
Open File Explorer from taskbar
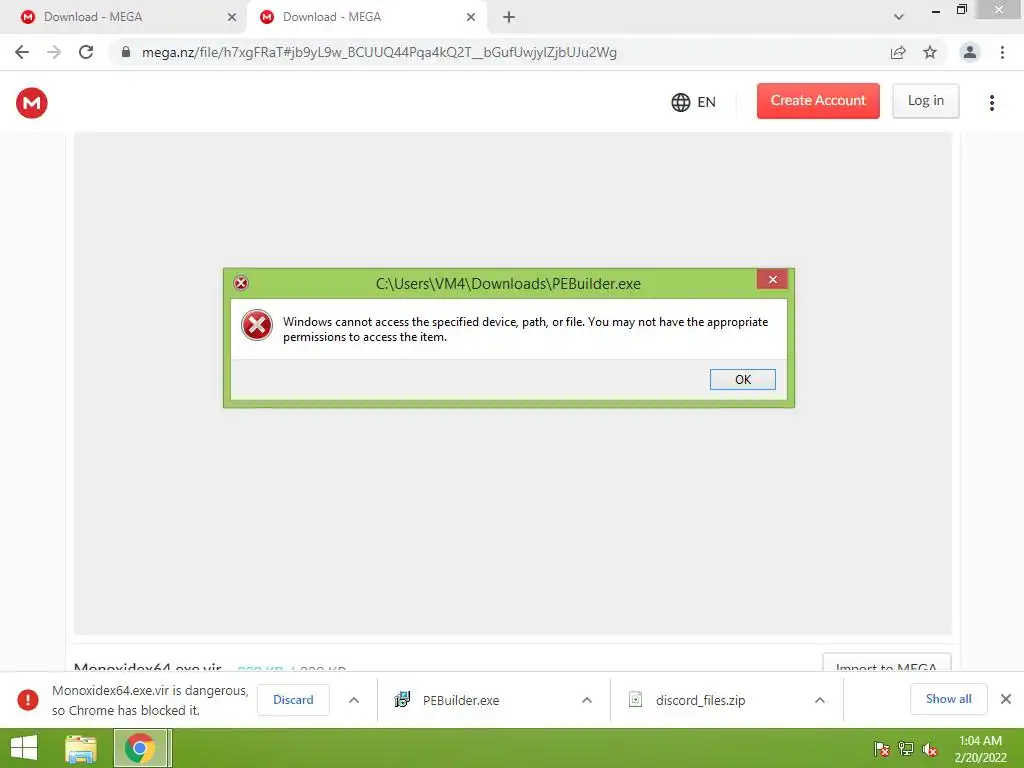pyautogui.click(x=81, y=748)
